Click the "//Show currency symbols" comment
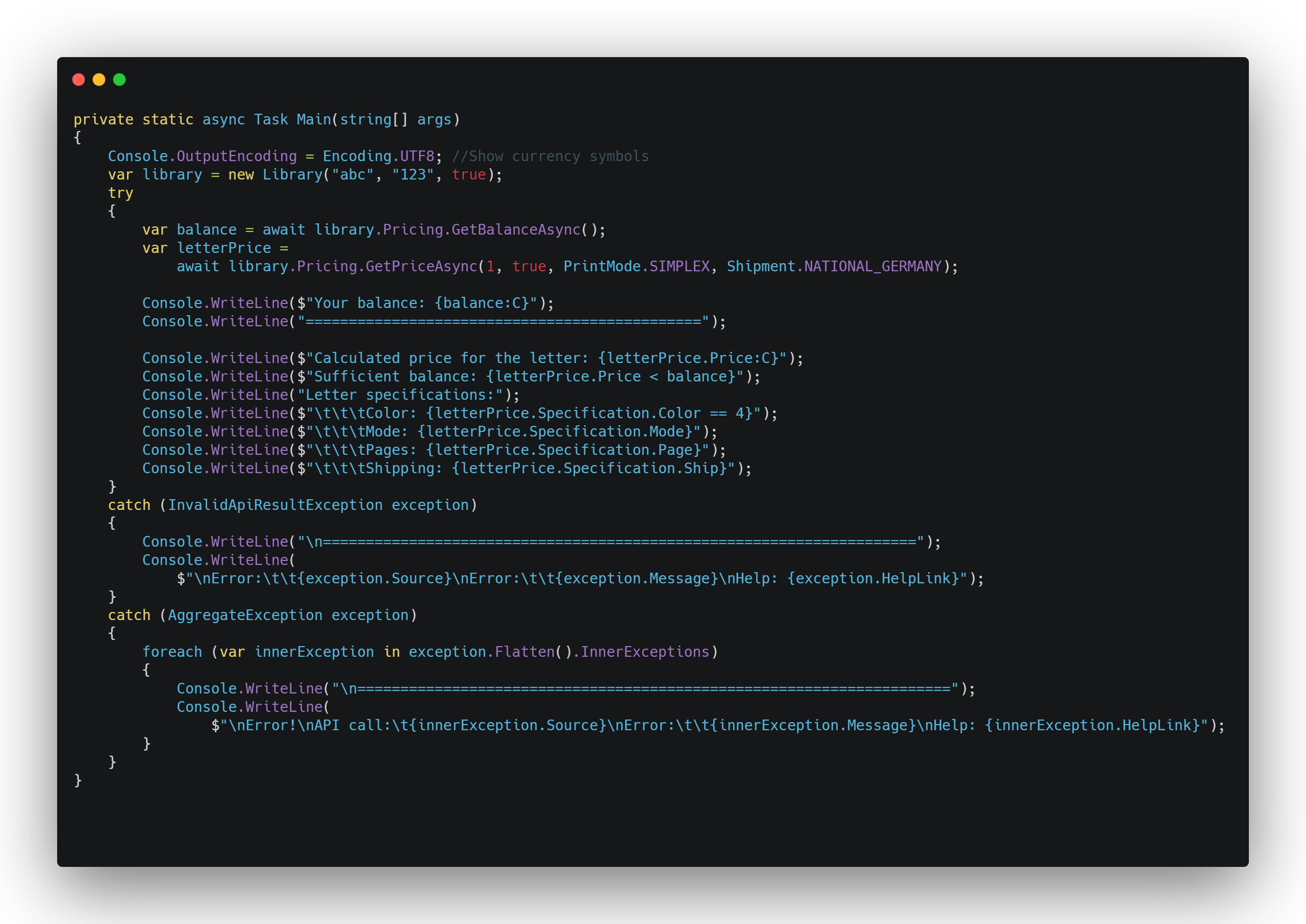Image resolution: width=1306 pixels, height=924 pixels. point(550,157)
